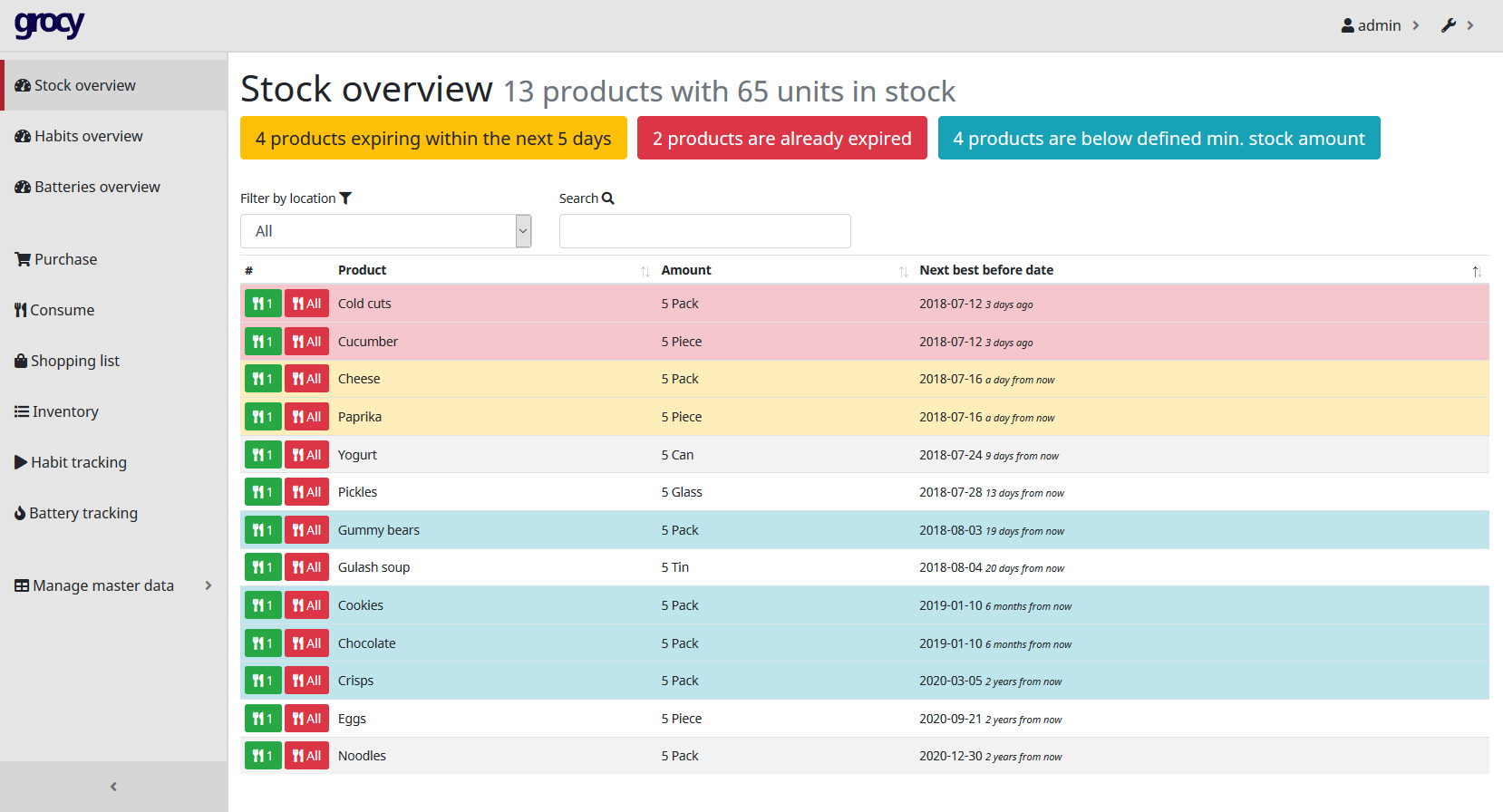This screenshot has width=1503, height=812.
Task: Consume all Cucumber stock
Action: point(306,342)
